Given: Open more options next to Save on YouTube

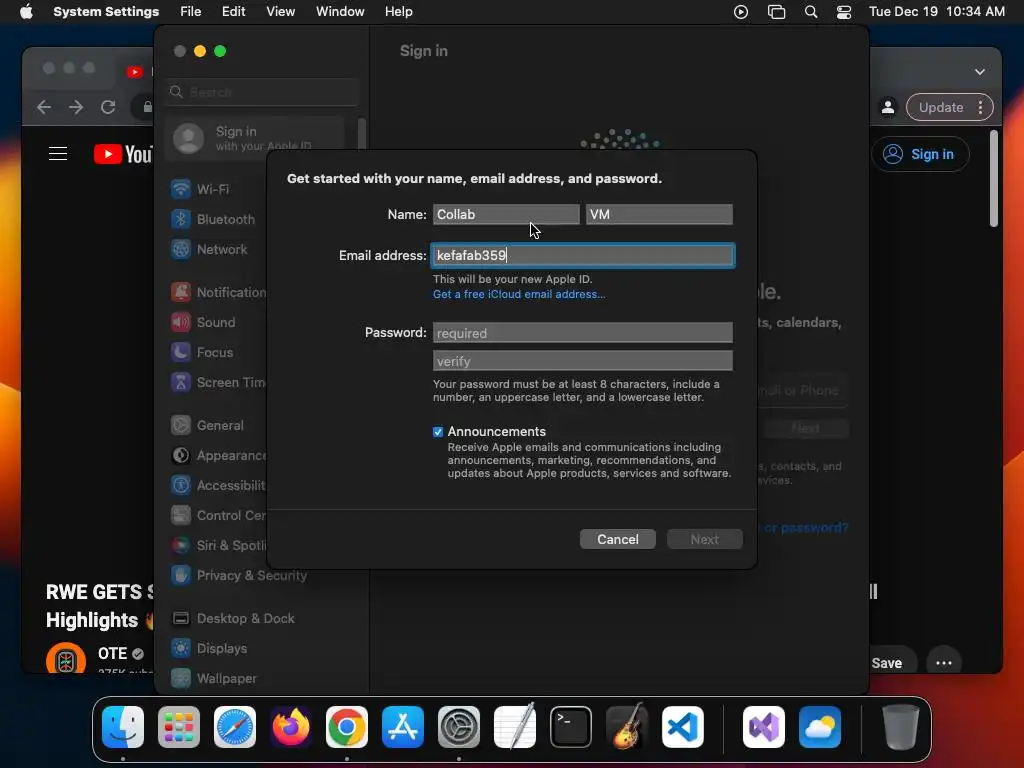Looking at the screenshot, I should tap(944, 662).
